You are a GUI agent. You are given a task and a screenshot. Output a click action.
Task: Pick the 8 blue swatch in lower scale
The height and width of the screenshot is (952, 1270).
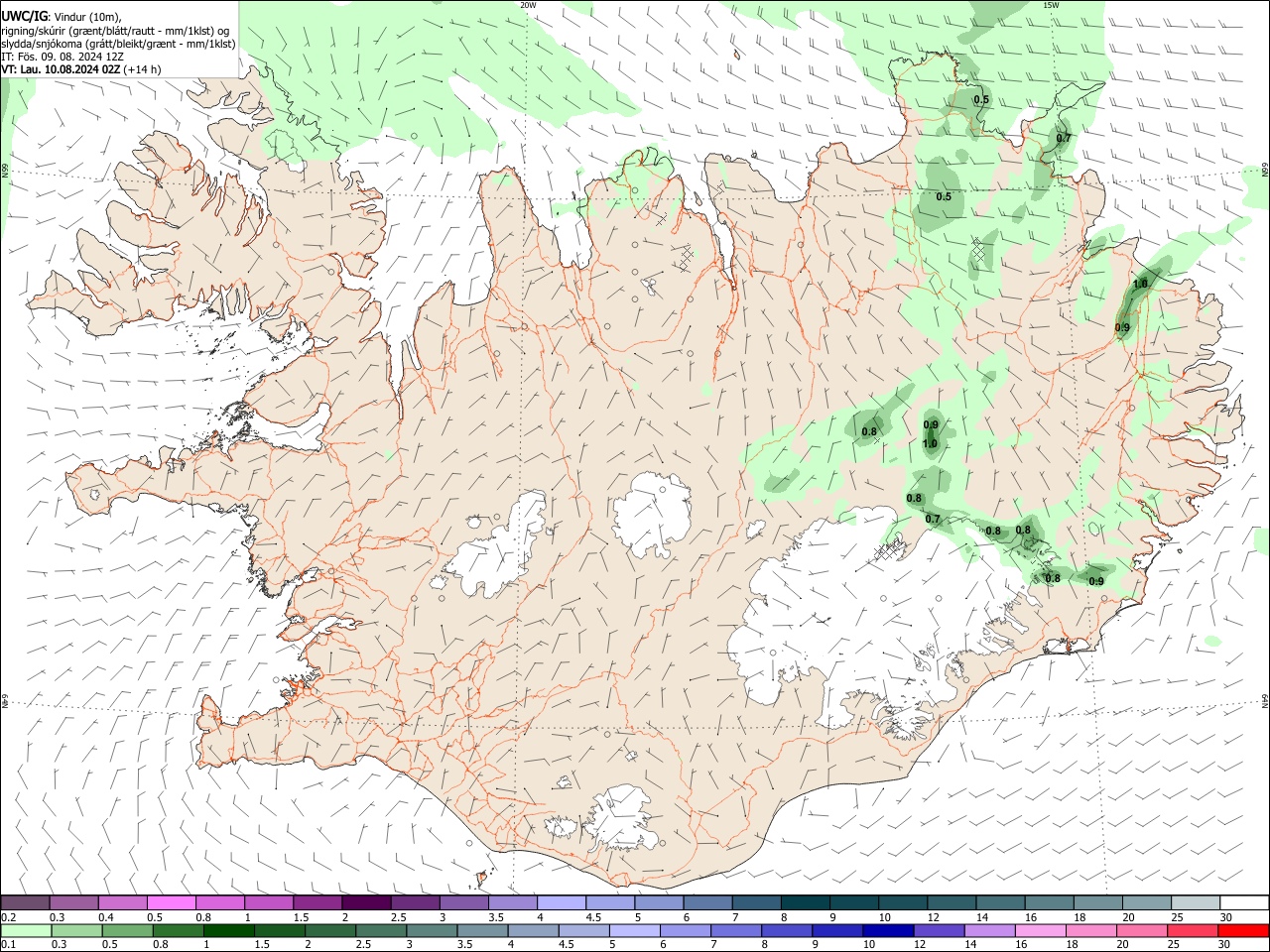(x=787, y=931)
